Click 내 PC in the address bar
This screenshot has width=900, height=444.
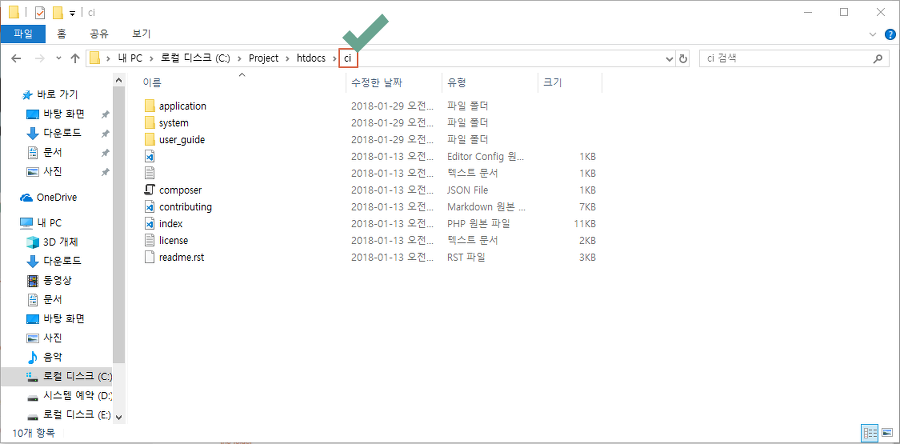coord(130,59)
